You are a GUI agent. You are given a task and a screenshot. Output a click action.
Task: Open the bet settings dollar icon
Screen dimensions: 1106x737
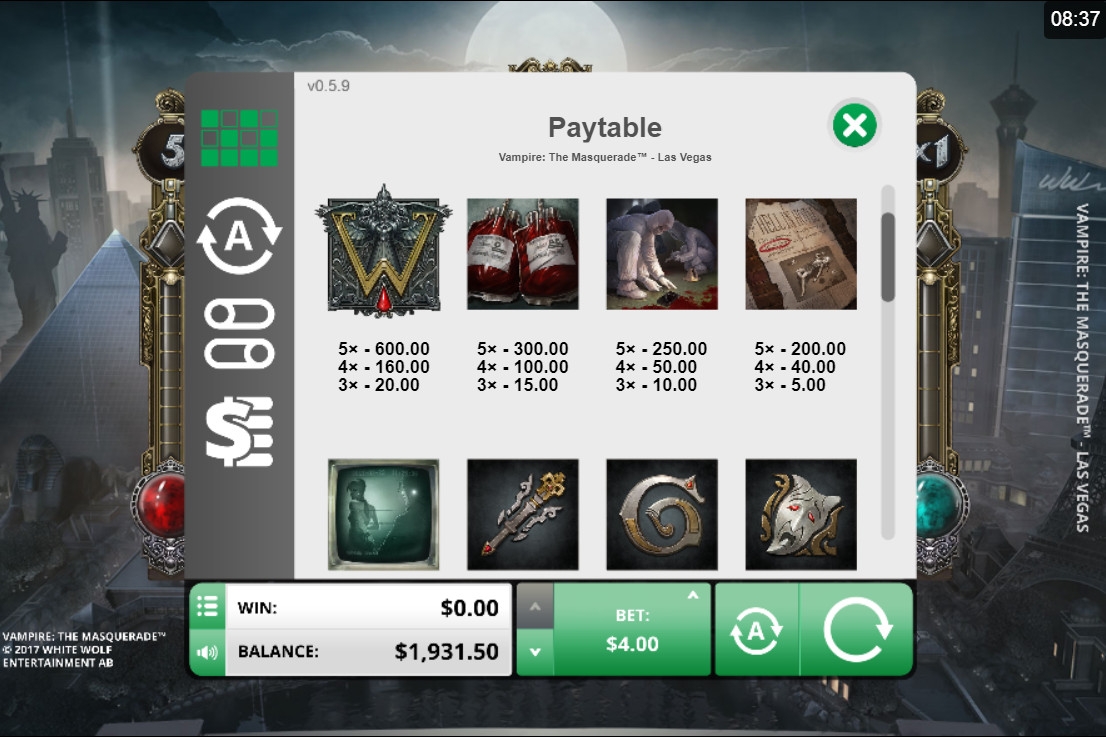[239, 432]
